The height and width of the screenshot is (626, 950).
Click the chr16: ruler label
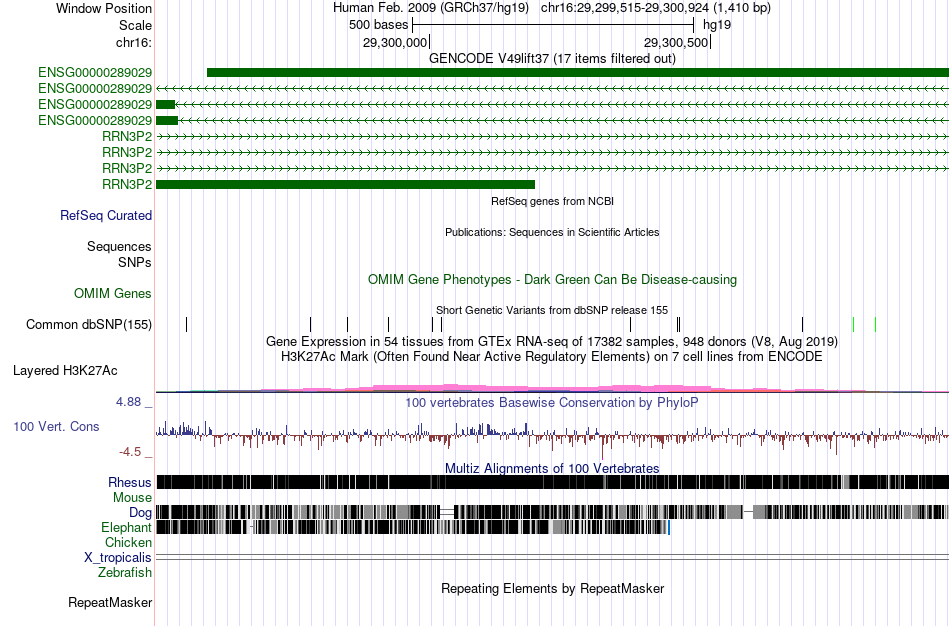[x=133, y=42]
